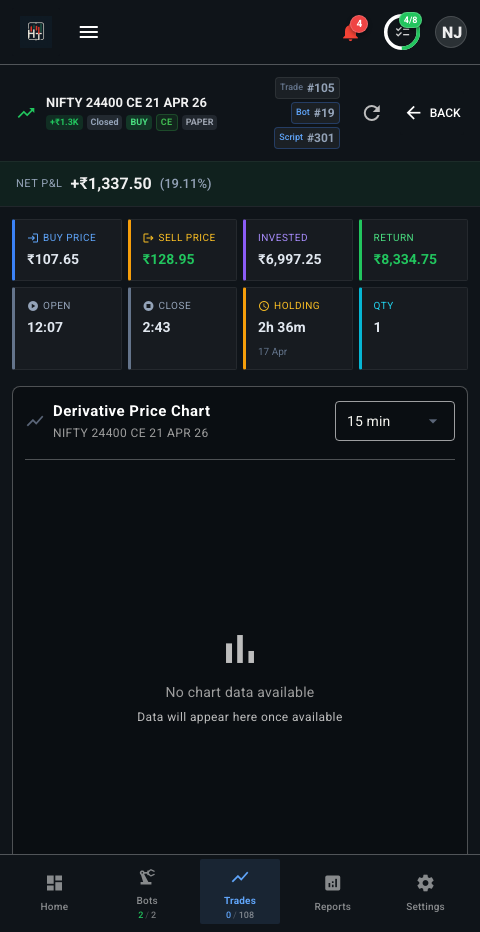The width and height of the screenshot is (480, 932).
Task: Click the dropdown arrow of the interval selector
Action: pos(433,421)
